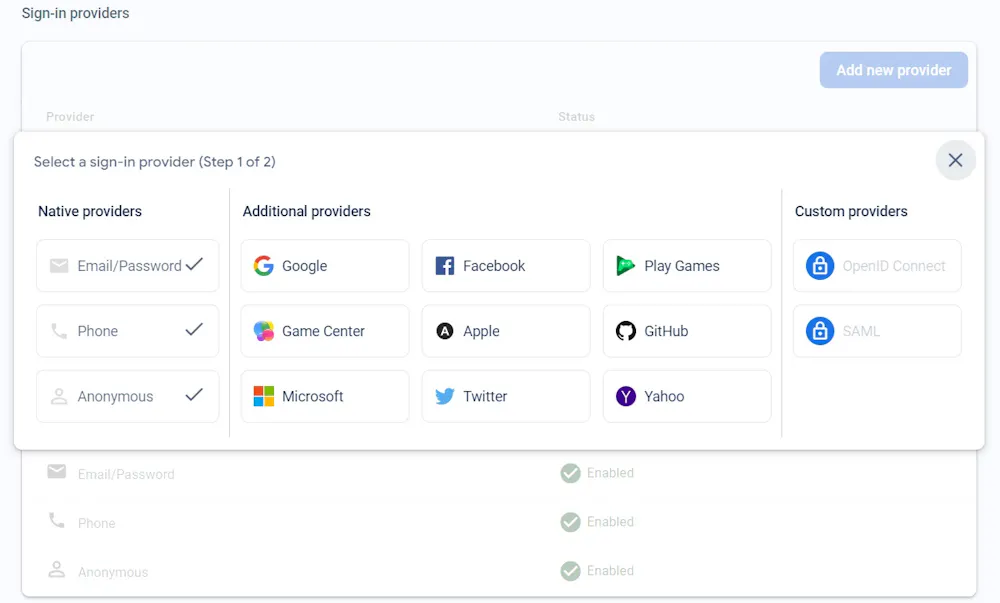Click the Anonymous native provider label
Screen dimensions: 1000x603
(x=115, y=396)
